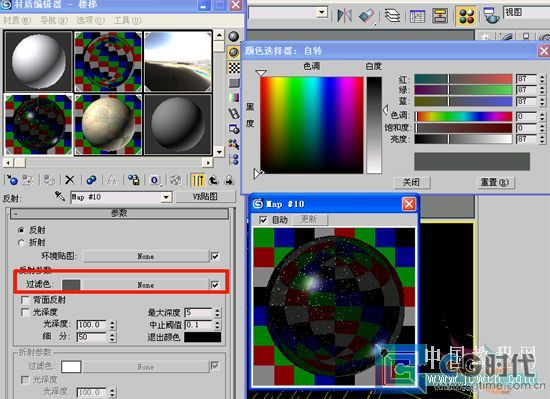This screenshot has height=399, width=550.
Task: Click Show End Result toggle icon
Action: click(198, 181)
